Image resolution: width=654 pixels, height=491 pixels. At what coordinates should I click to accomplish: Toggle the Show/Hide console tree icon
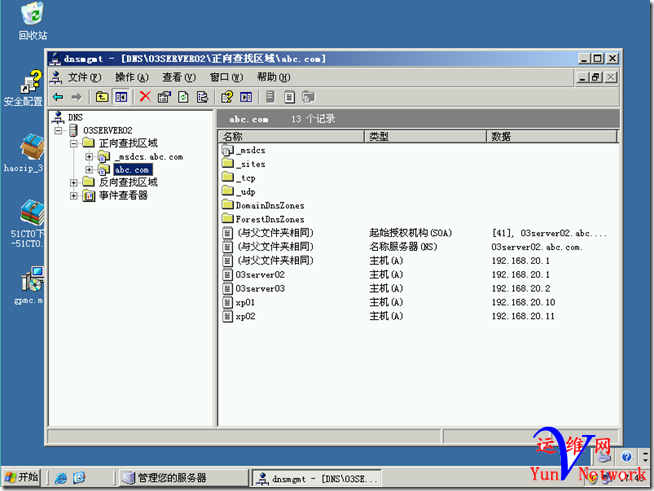(x=121, y=97)
